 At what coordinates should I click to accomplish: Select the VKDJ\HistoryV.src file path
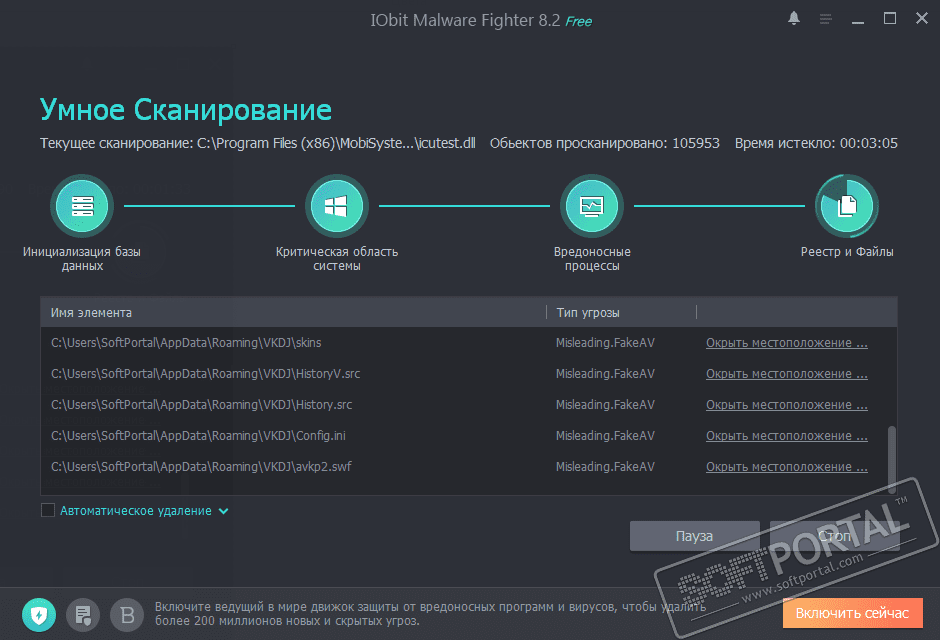[206, 374]
